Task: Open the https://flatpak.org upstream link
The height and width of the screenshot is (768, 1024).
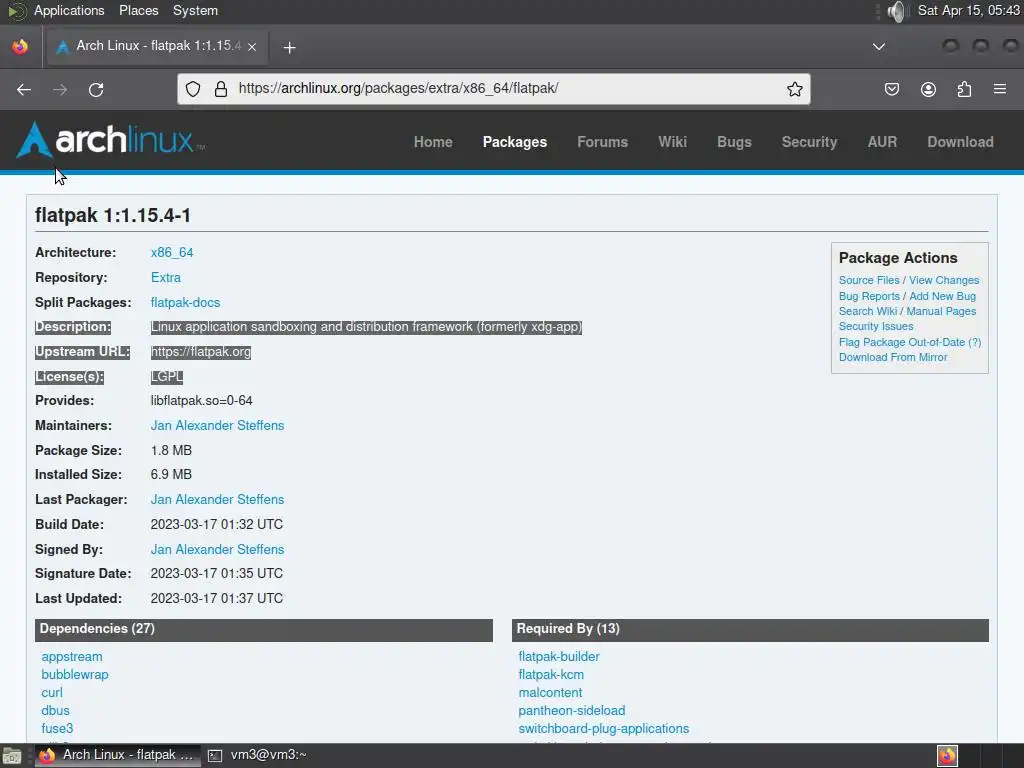Action: (200, 351)
